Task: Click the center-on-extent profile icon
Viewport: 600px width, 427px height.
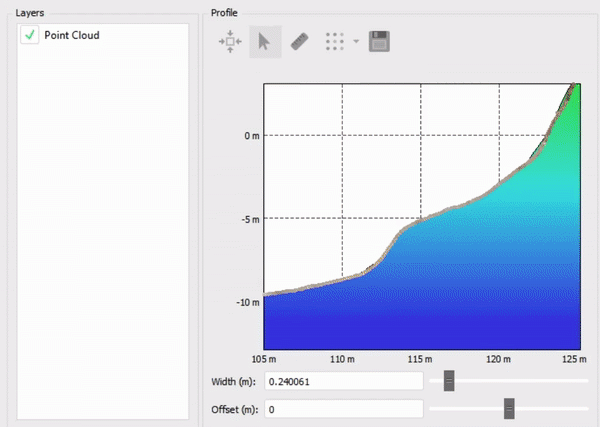Action: coord(230,41)
